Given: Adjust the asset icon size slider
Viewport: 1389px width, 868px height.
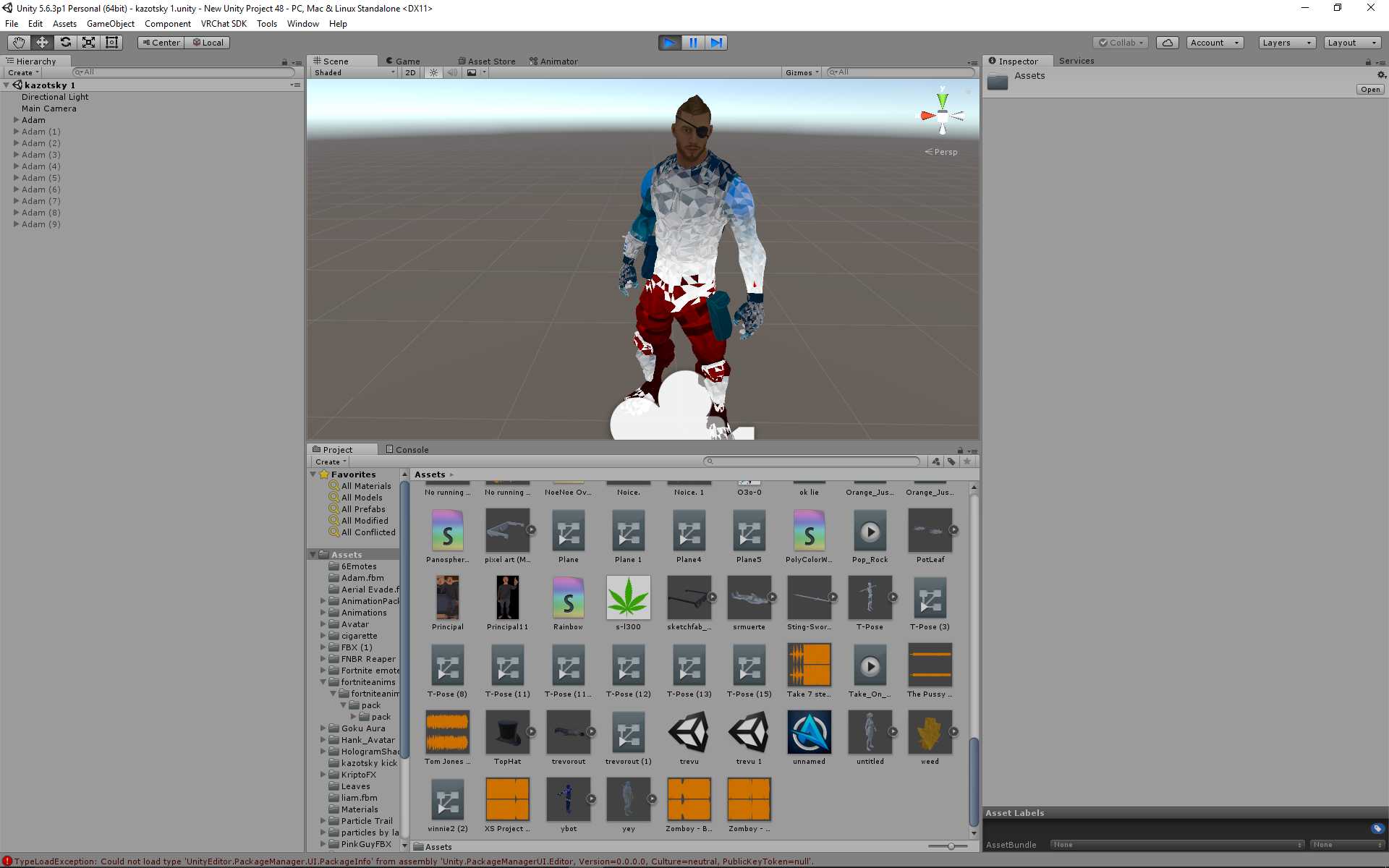Looking at the screenshot, I should [951, 846].
